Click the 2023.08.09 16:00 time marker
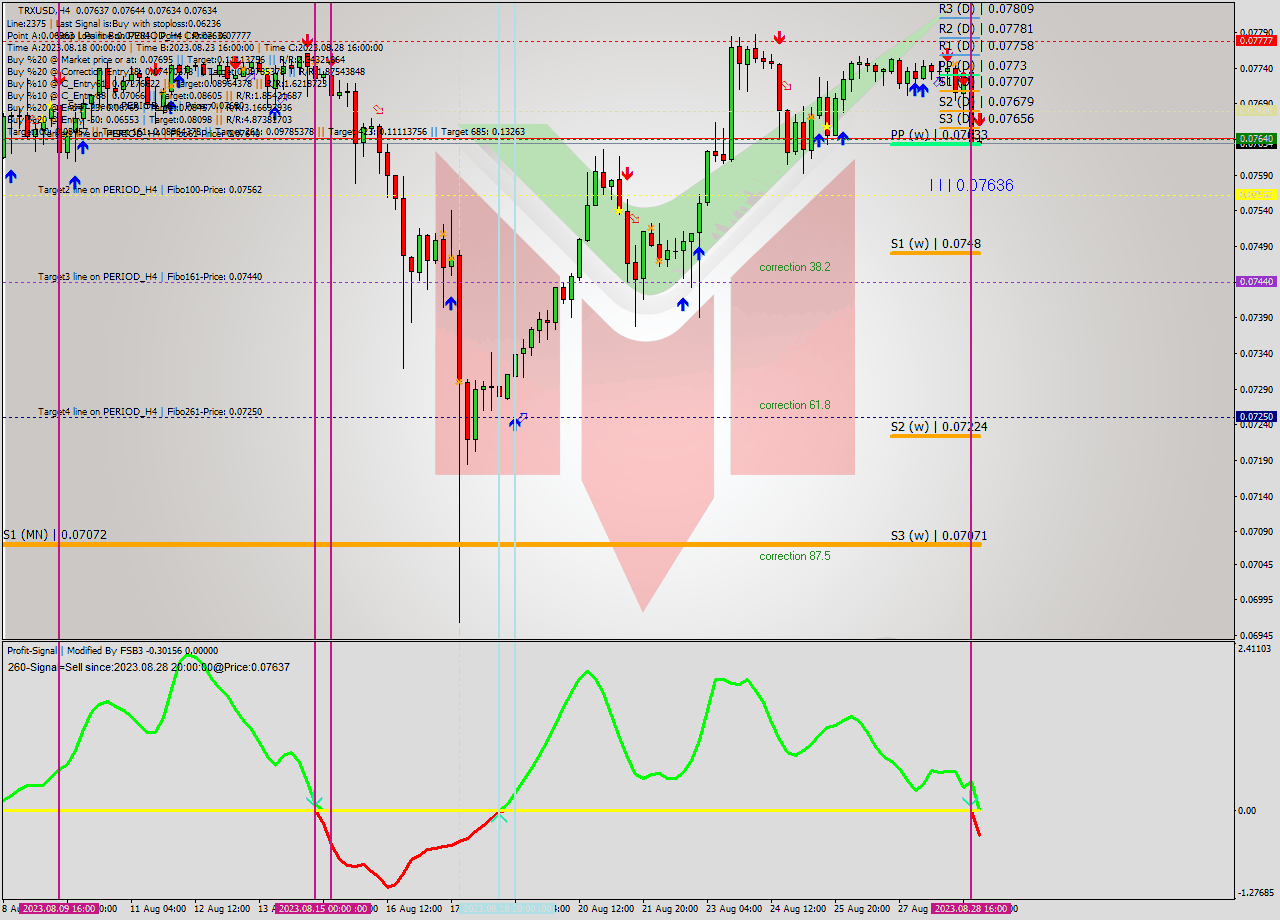Image resolution: width=1280 pixels, height=920 pixels. 59,909
